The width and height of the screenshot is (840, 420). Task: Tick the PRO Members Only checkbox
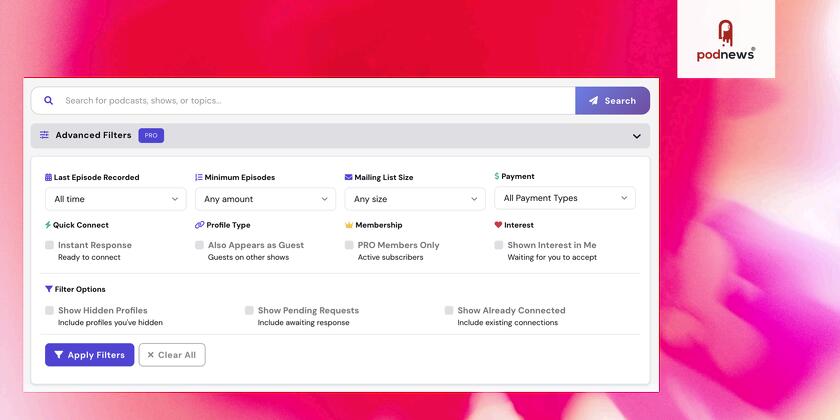[349, 245]
